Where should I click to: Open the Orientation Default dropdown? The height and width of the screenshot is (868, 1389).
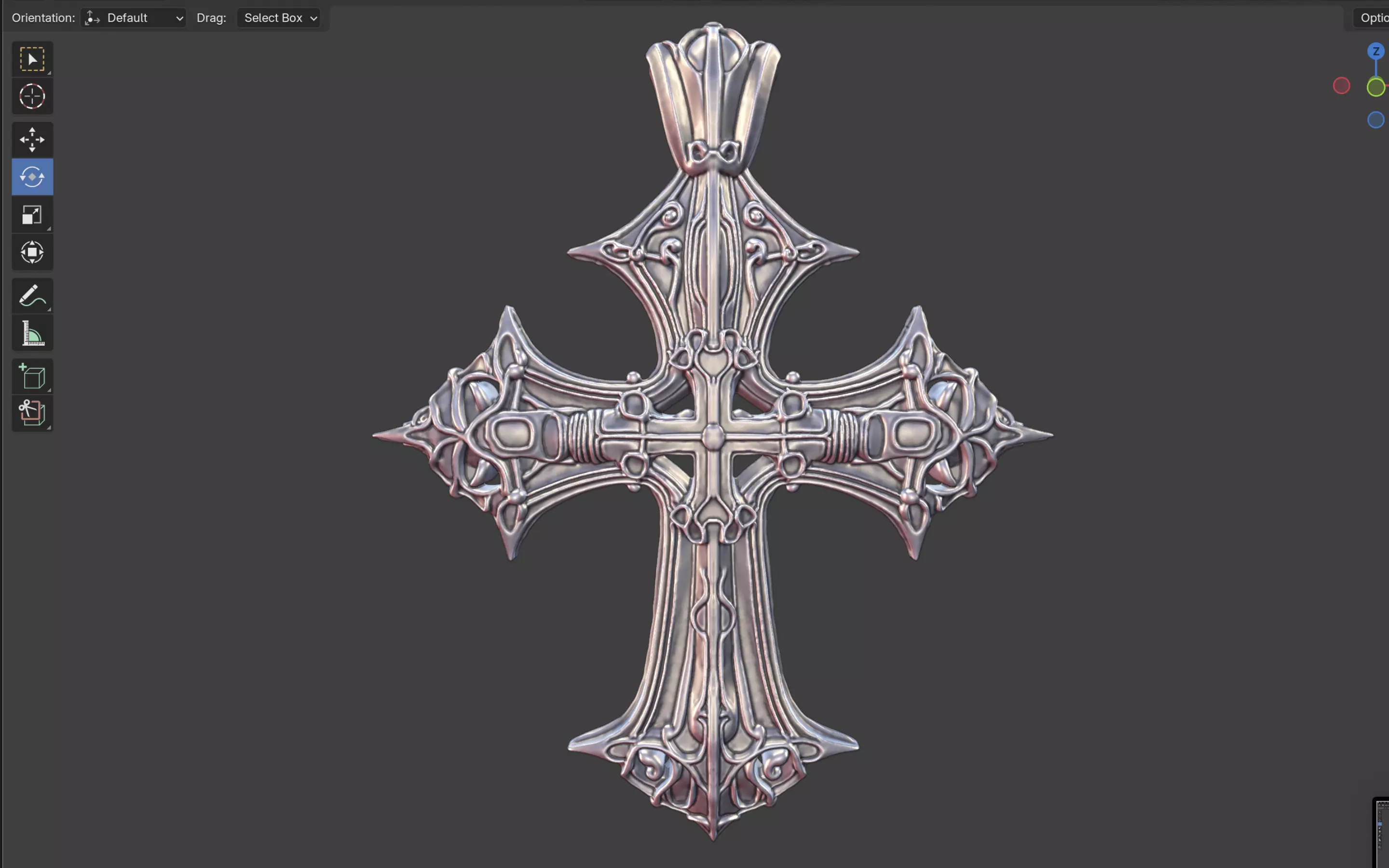134,18
